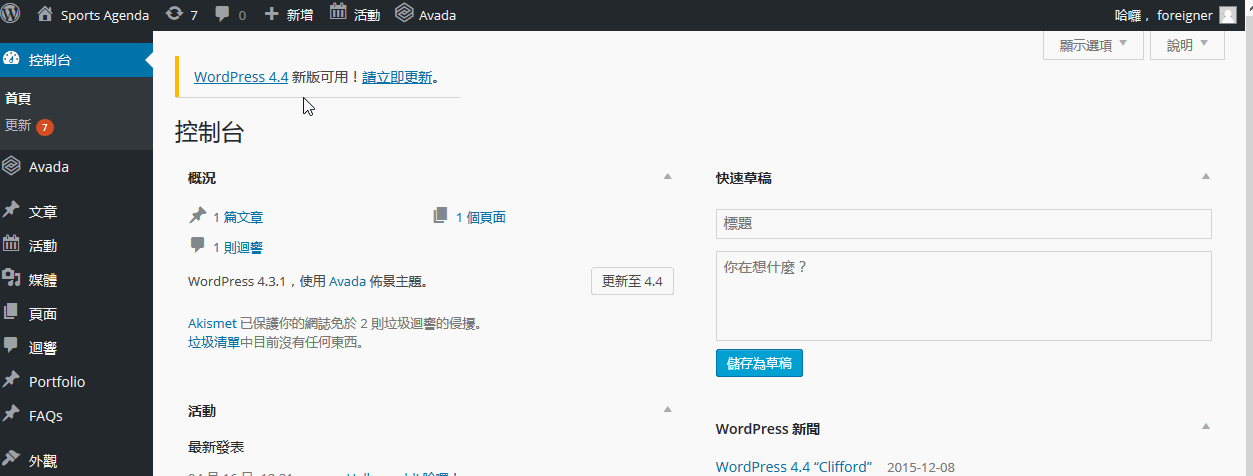The image size is (1253, 476).
Task: Collapse the 快速草稿 panel with its arrow
Action: (1205, 177)
